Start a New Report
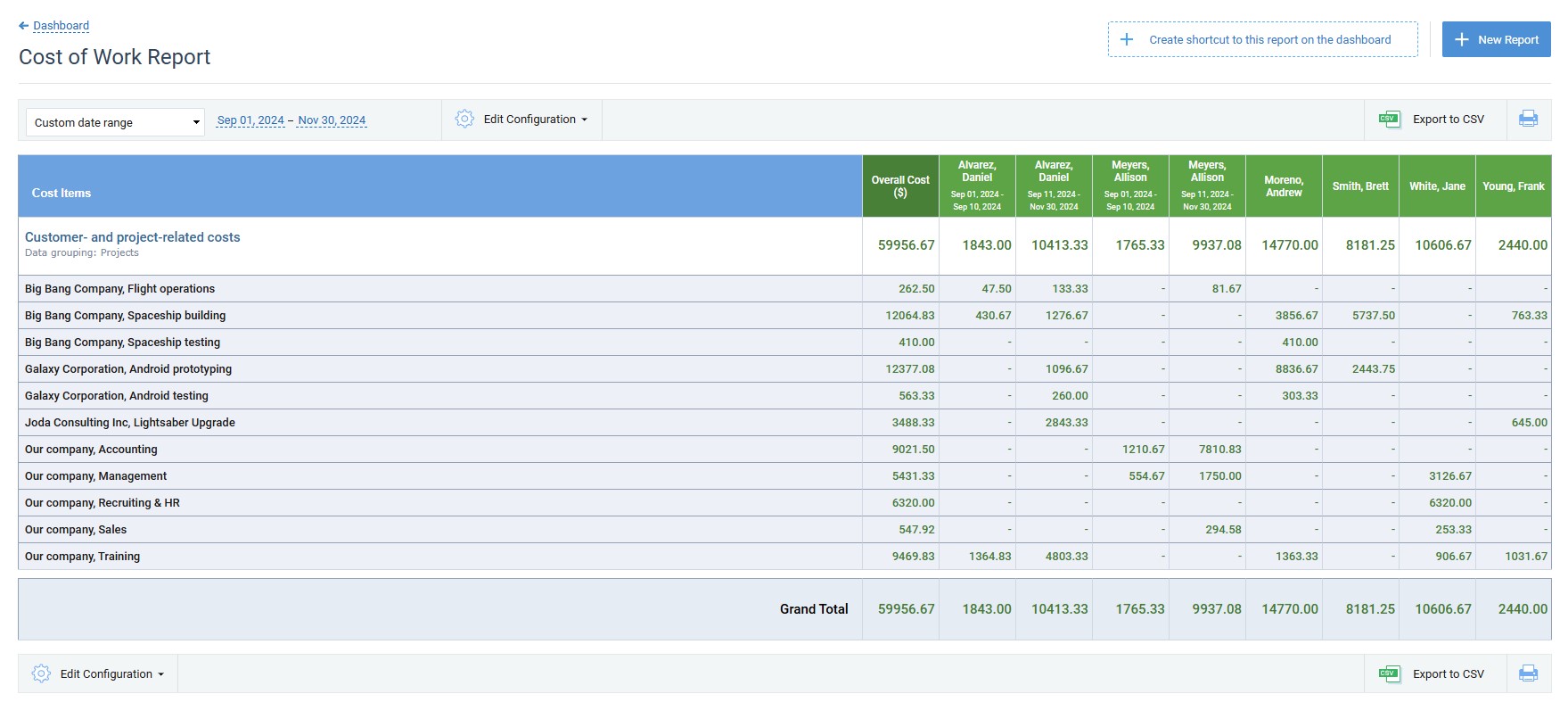The height and width of the screenshot is (702, 1568). point(1496,39)
